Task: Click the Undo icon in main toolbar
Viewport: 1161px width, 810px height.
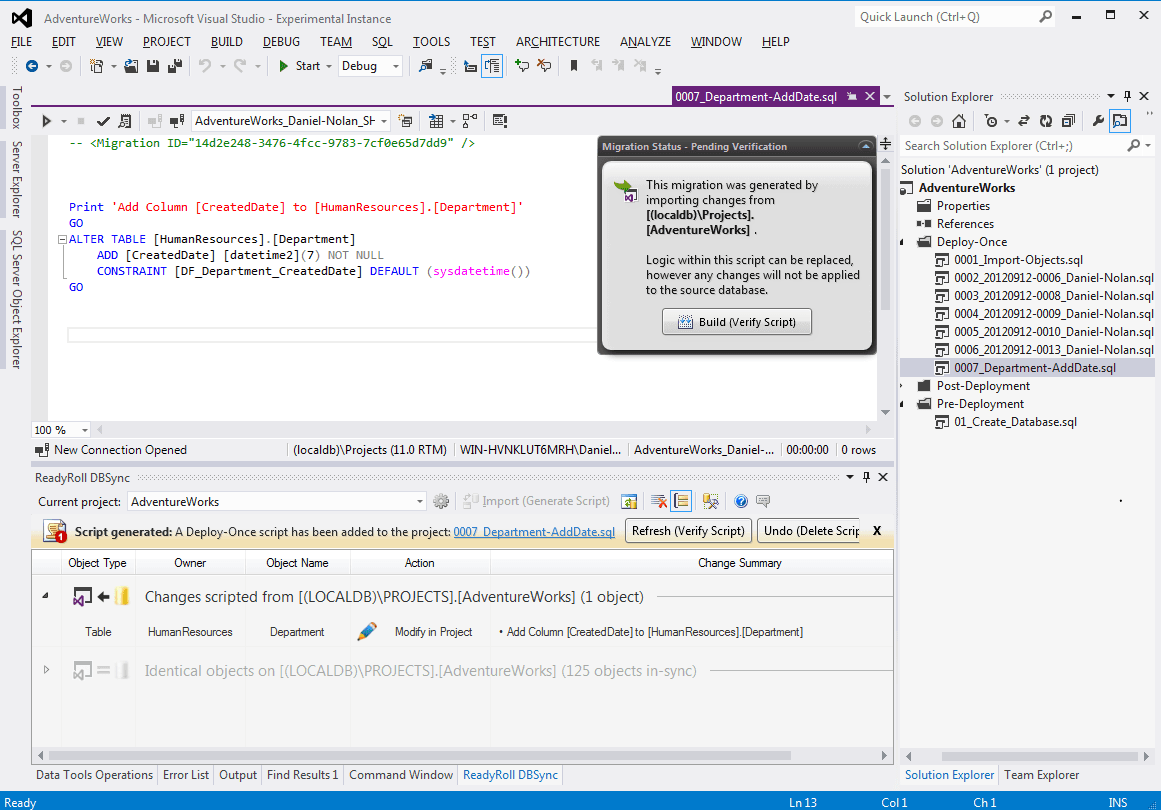Action: [x=204, y=66]
